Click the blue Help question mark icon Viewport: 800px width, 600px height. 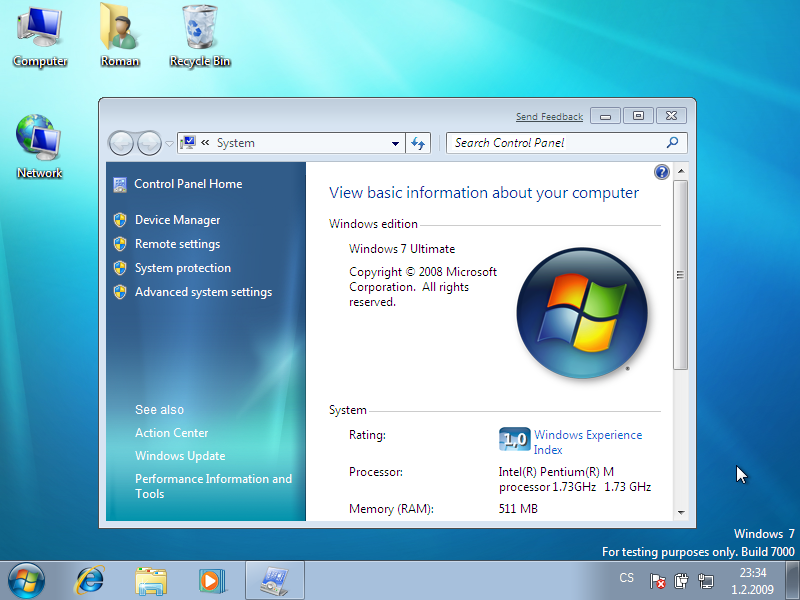(662, 172)
